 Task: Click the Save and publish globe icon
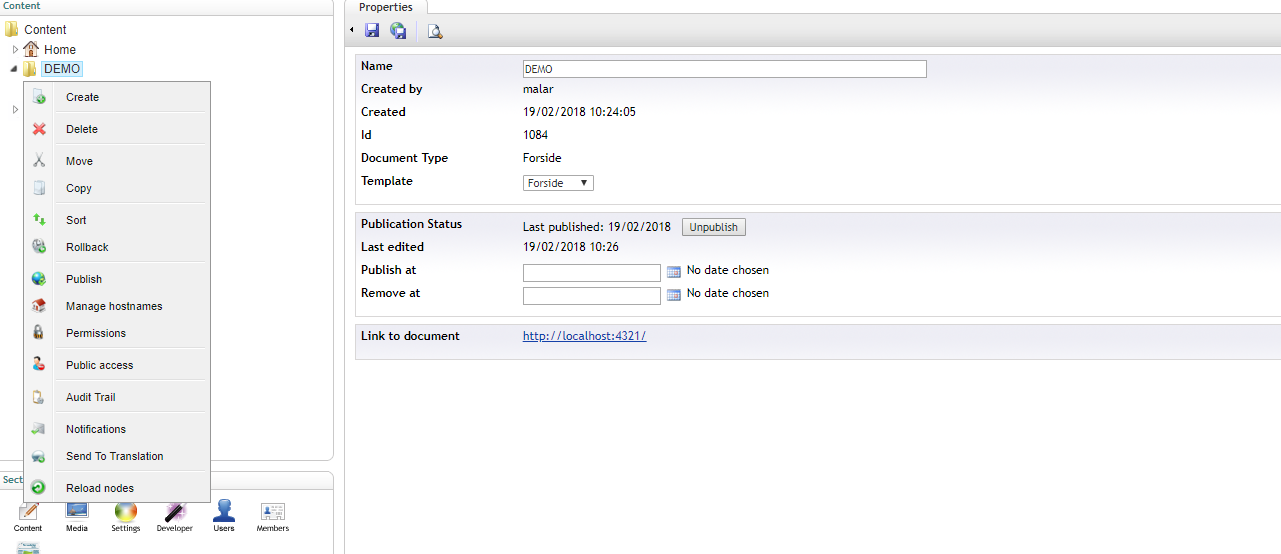coord(398,31)
